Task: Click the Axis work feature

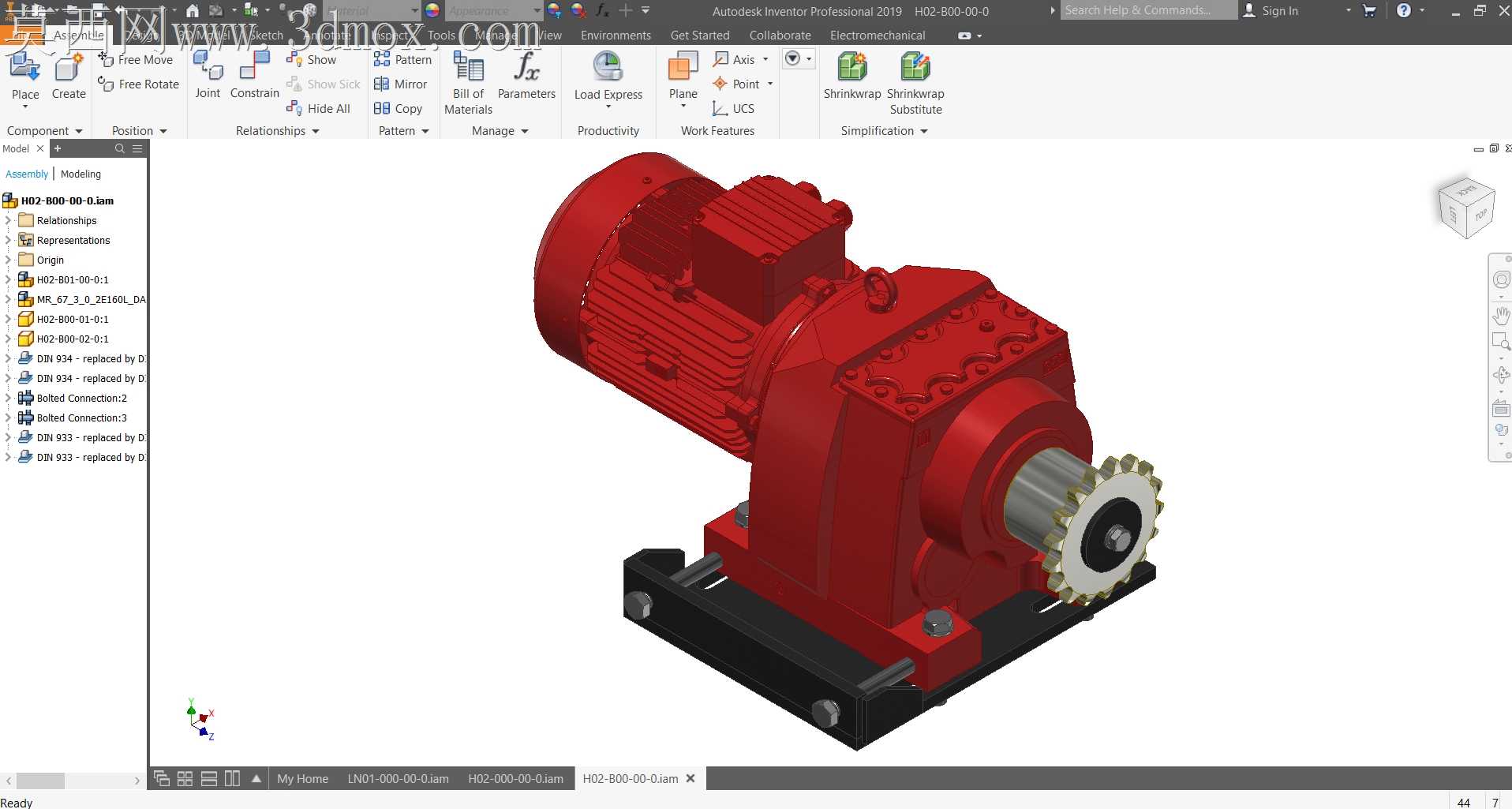Action: coord(735,60)
